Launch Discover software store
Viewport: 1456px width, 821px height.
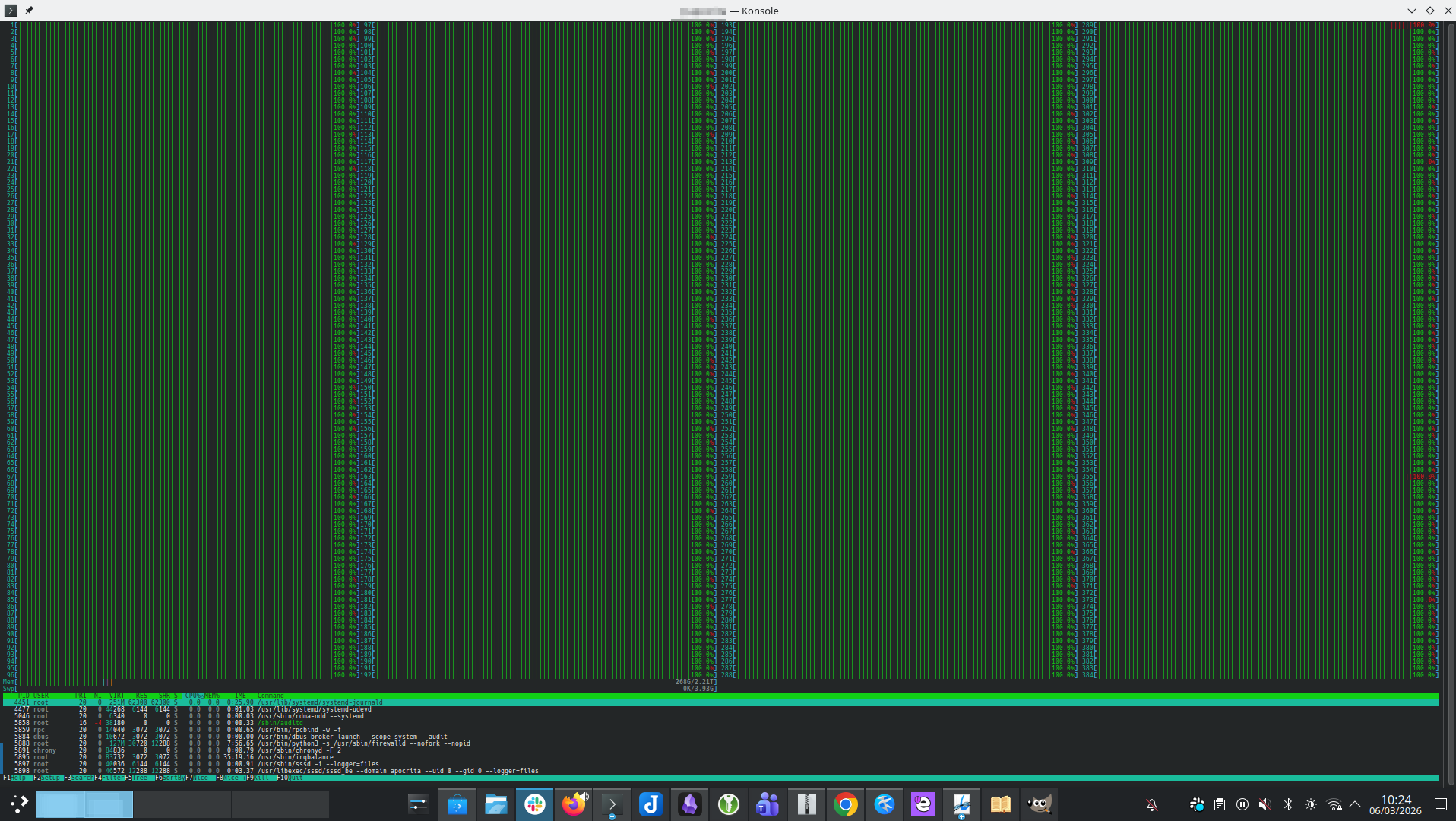click(x=457, y=804)
